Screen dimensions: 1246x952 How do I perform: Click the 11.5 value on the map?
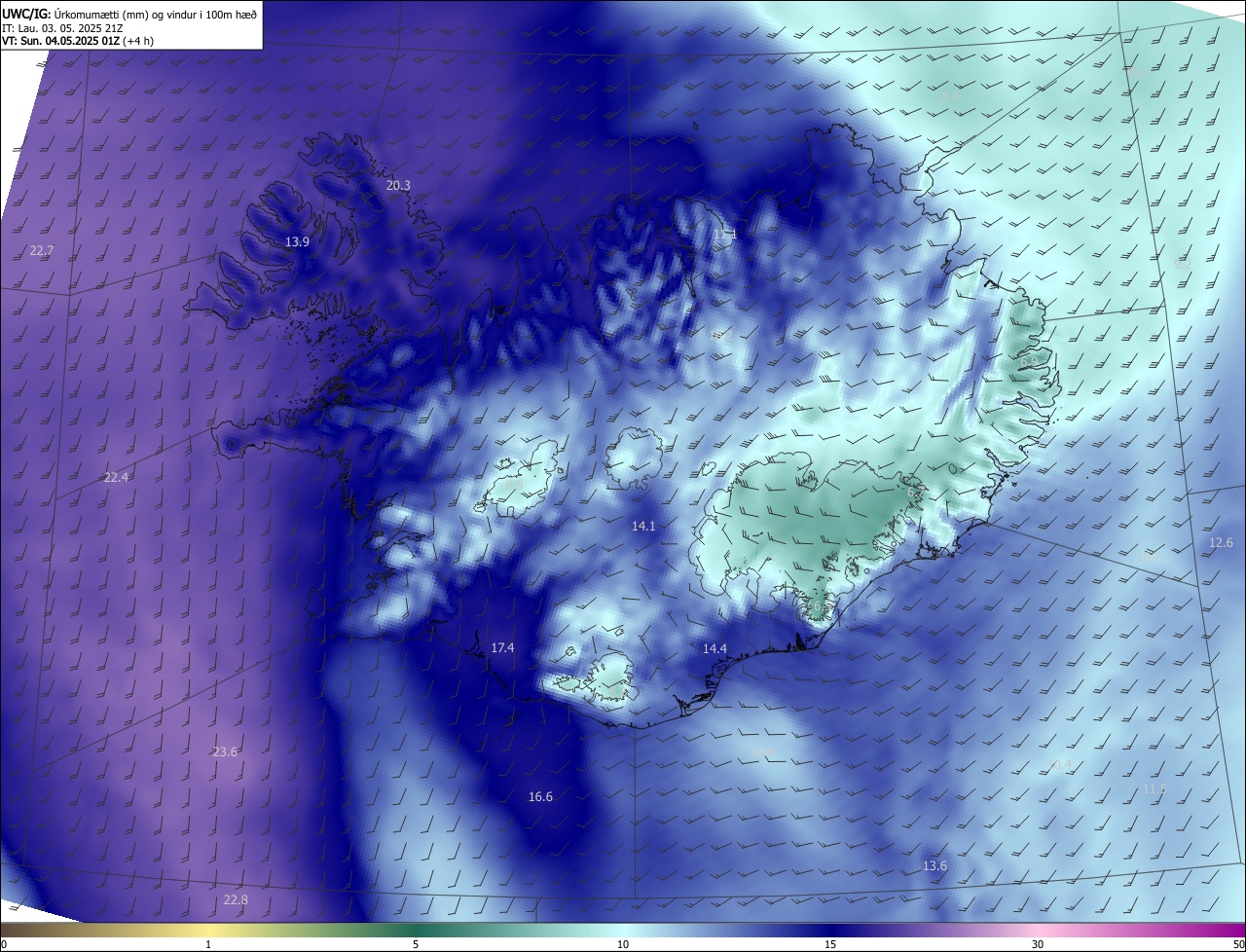pyautogui.click(x=1154, y=789)
